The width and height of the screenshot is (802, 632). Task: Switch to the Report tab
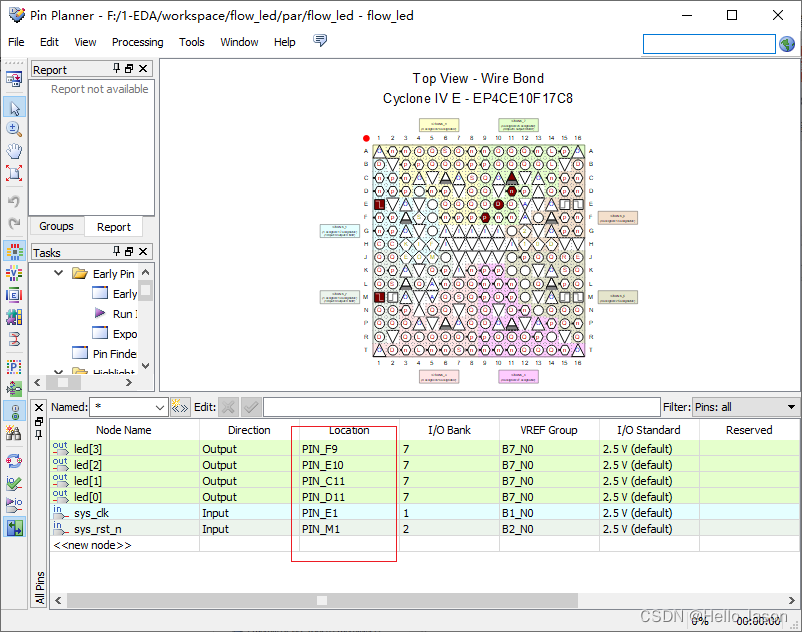click(114, 227)
